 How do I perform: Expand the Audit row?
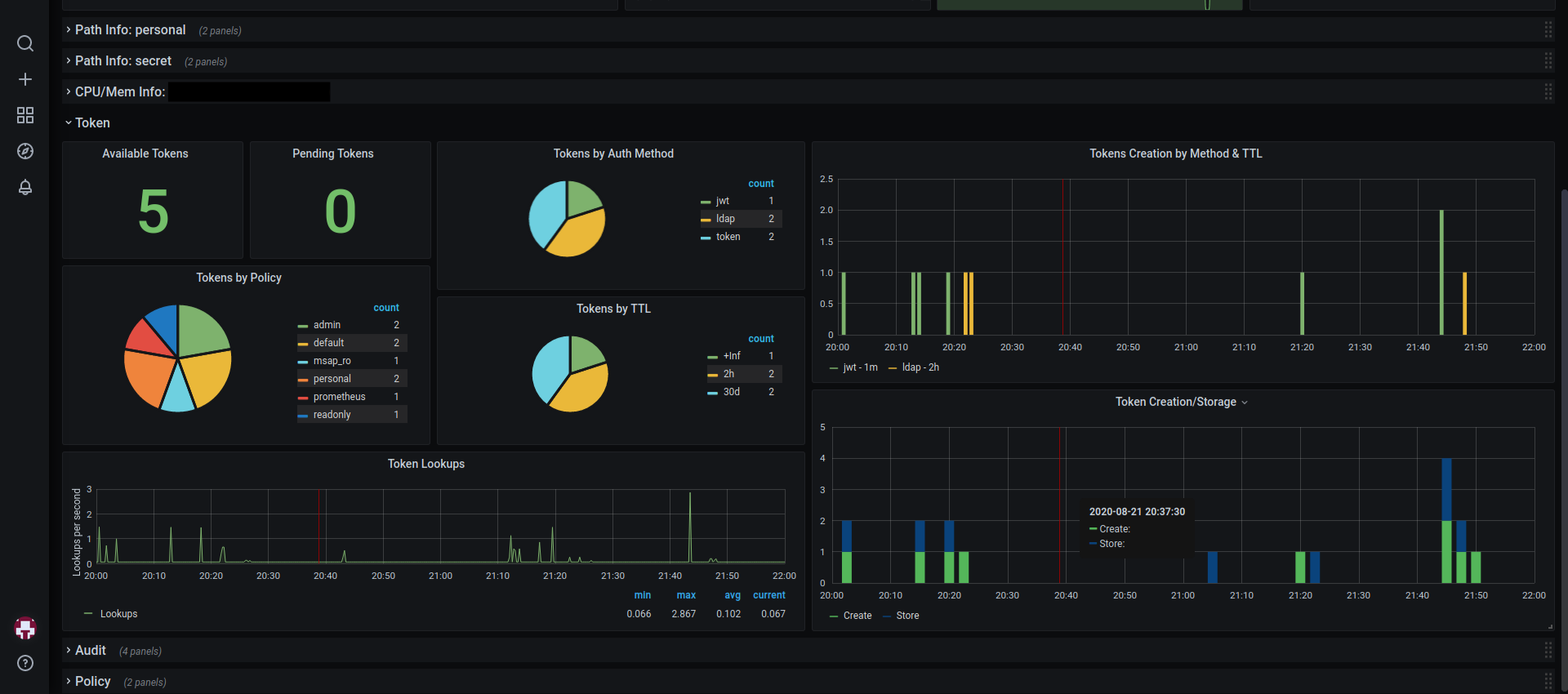click(x=90, y=651)
